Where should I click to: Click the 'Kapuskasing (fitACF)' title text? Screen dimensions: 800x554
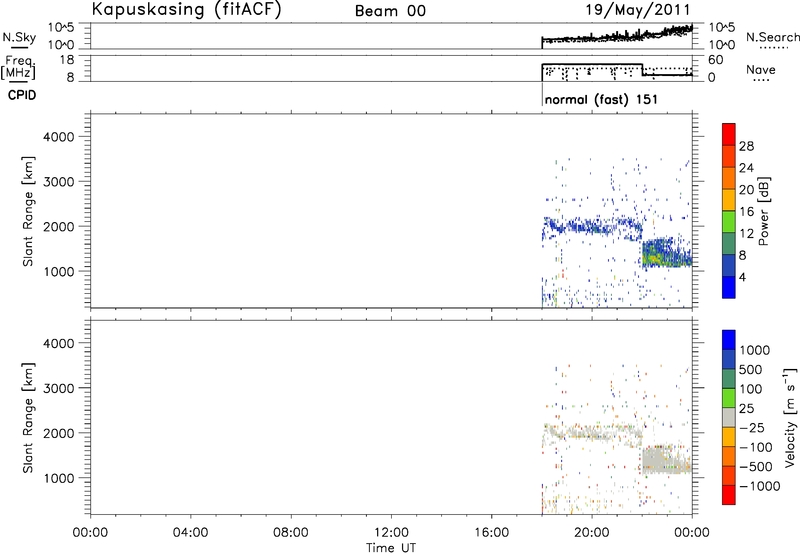click(186, 10)
